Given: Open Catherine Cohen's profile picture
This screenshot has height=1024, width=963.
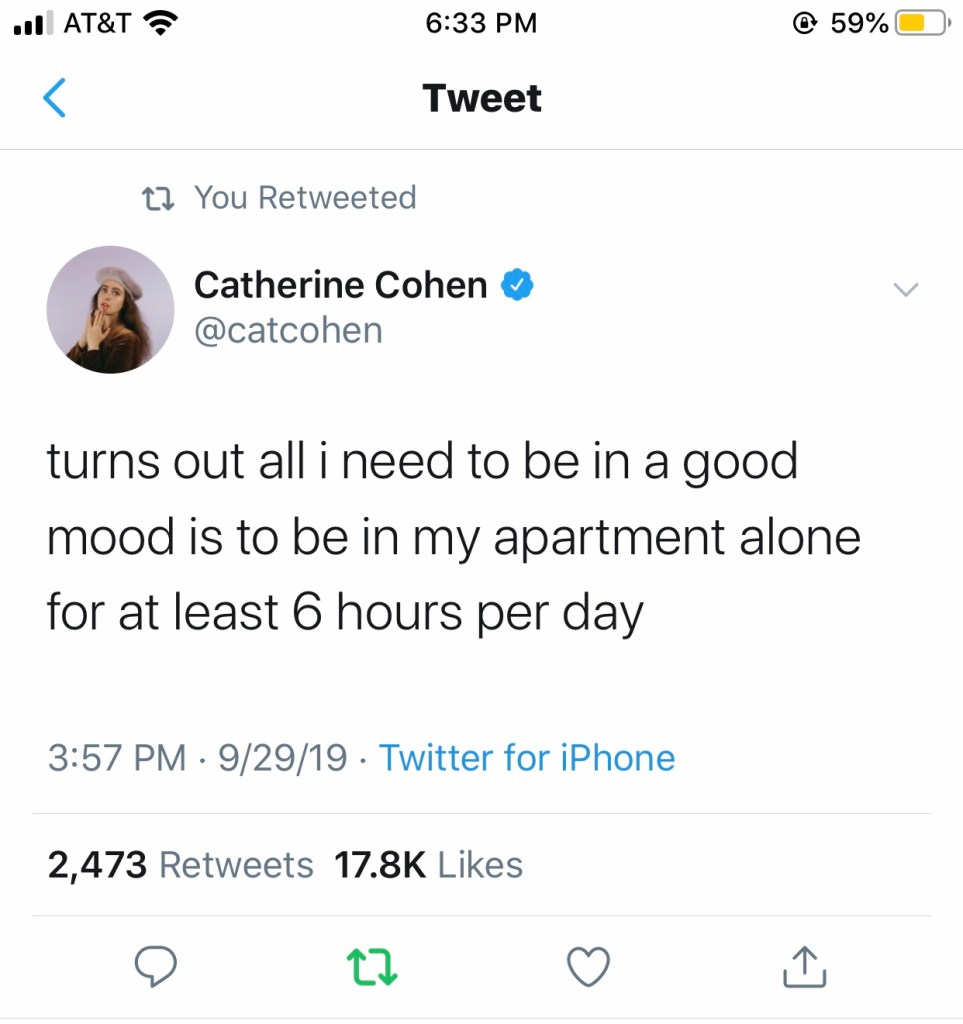Looking at the screenshot, I should point(110,309).
